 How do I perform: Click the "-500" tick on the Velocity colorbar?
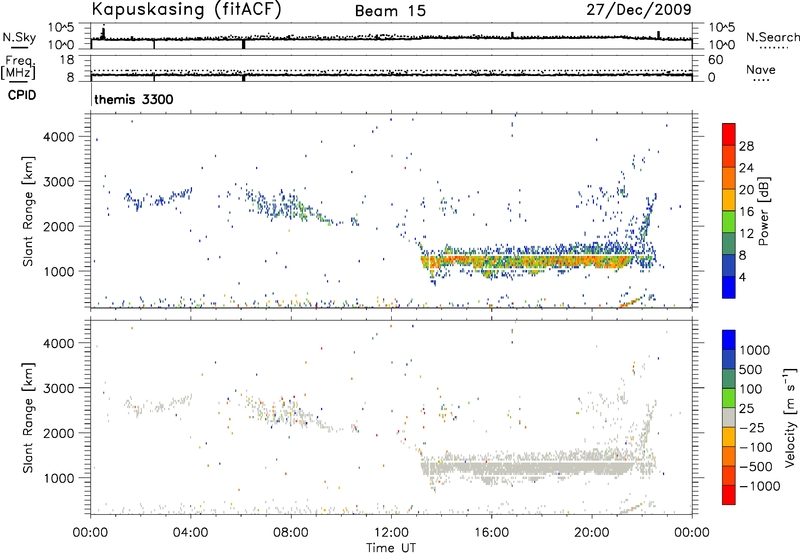756,467
